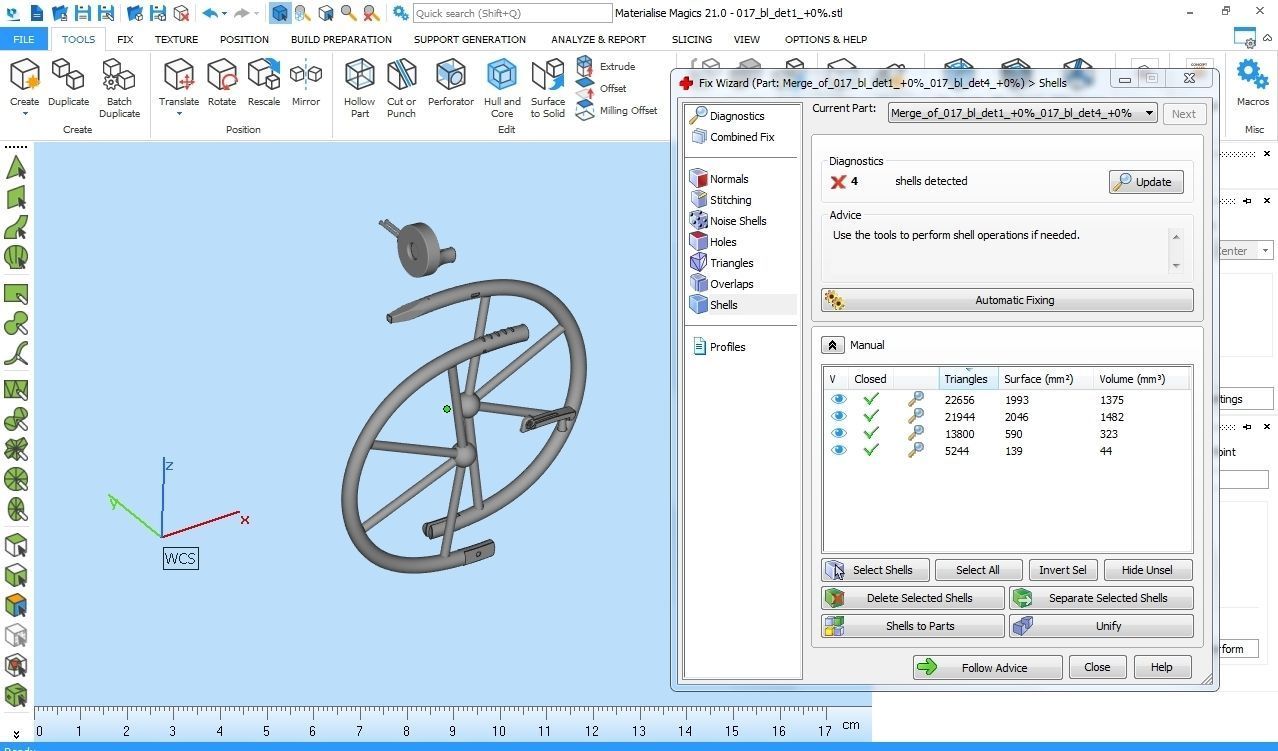Open Noise Shells fix page

(728, 221)
